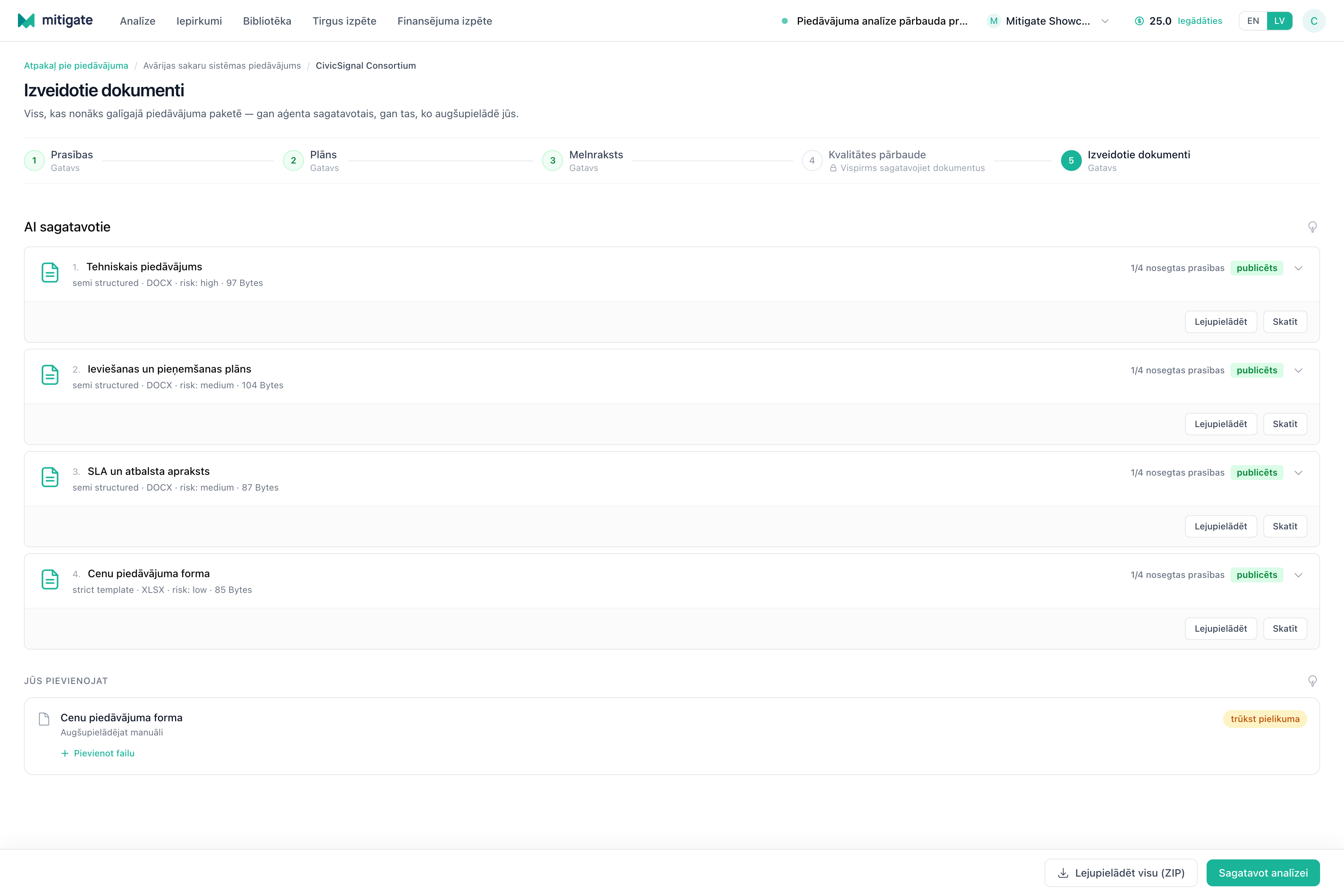Click the Tehniskais piedāvājums document icon
1344x896 pixels.
(50, 273)
